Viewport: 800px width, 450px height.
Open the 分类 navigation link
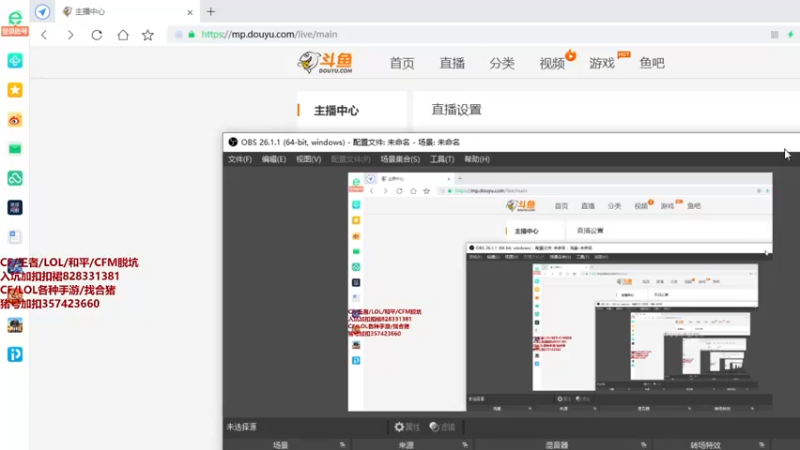(x=502, y=63)
